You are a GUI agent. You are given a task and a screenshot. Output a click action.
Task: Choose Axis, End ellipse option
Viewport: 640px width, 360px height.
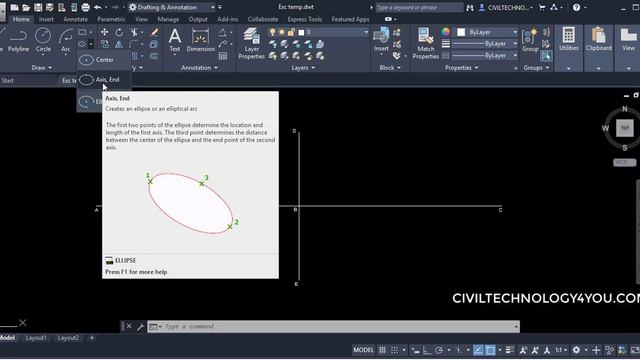click(104, 80)
